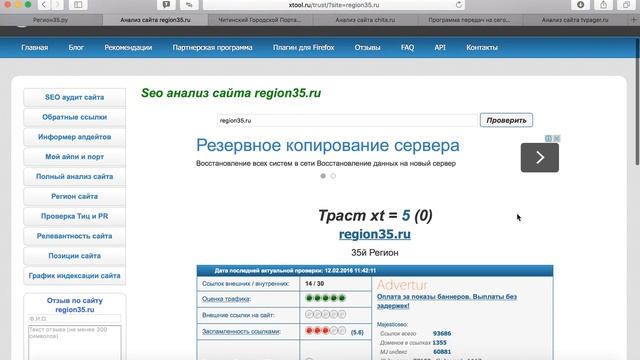Screen dimensions: 640x360
Task: Add a new tab with plus icon
Action: [634, 20]
